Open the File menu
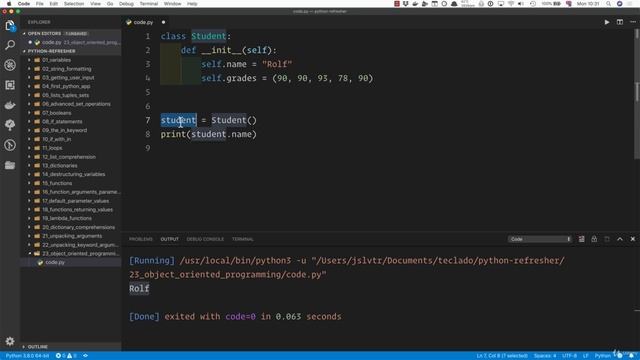This screenshot has height=360, width=640. (x=40, y=4)
